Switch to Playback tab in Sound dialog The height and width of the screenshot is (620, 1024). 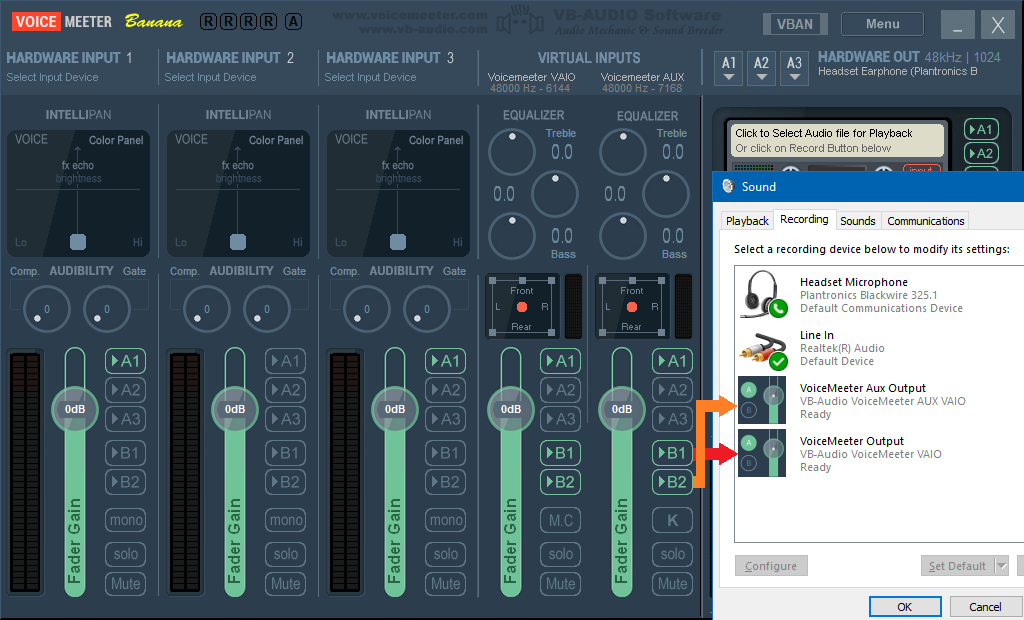coord(747,221)
